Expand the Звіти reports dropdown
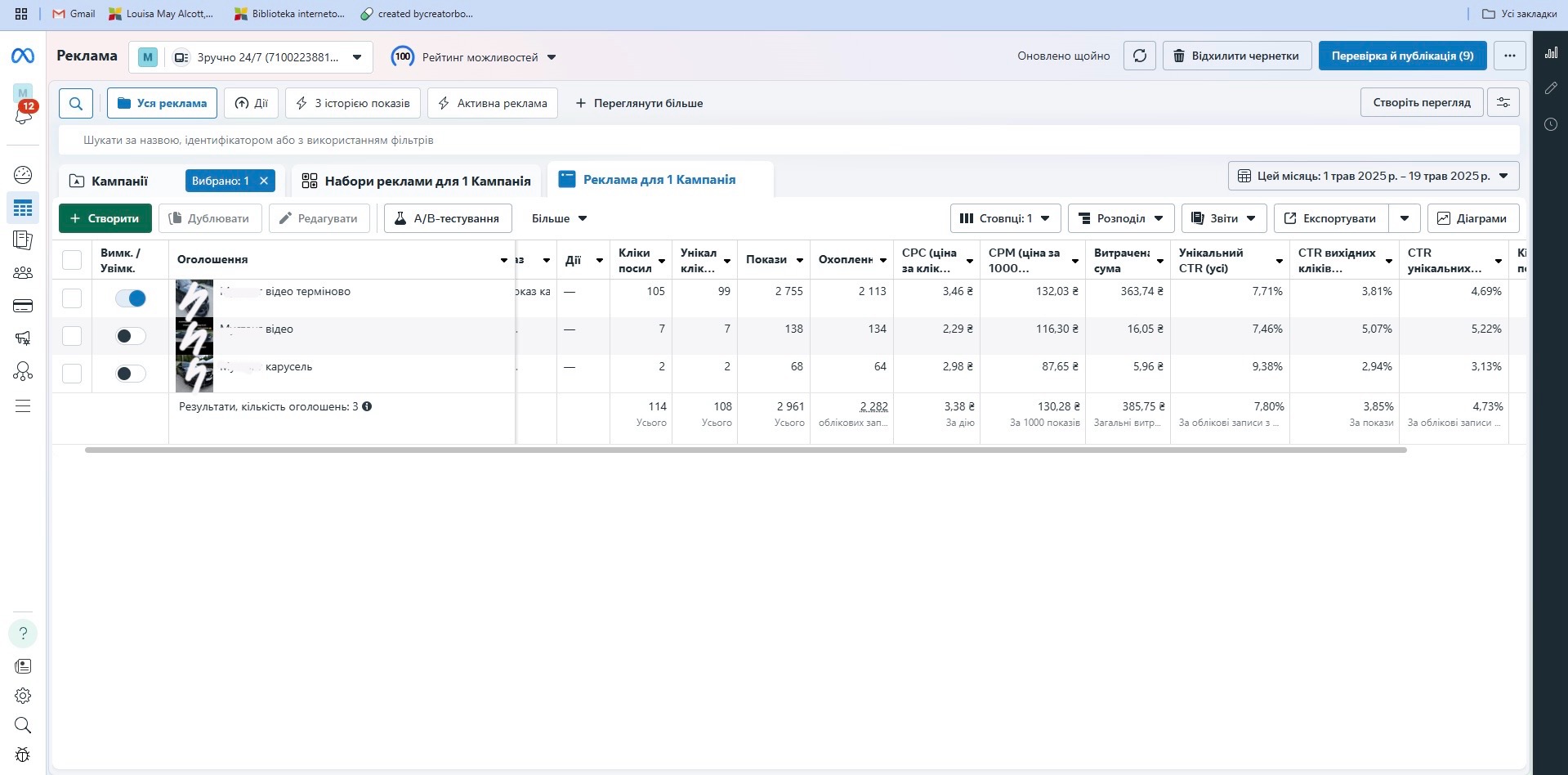The image size is (1568, 775). point(1224,218)
